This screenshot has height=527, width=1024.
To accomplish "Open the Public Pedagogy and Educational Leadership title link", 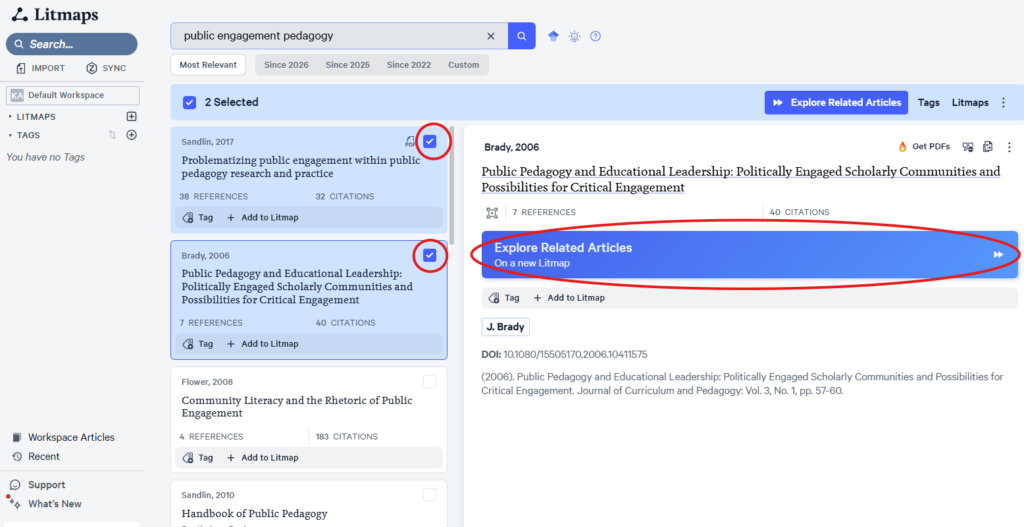I will tap(741, 180).
